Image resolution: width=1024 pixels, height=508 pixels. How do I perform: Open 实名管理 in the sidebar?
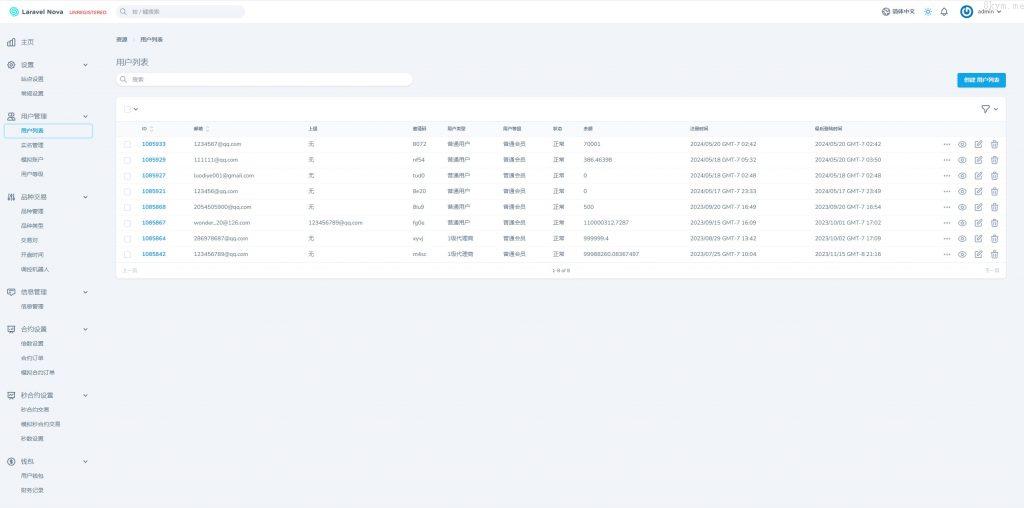32,145
